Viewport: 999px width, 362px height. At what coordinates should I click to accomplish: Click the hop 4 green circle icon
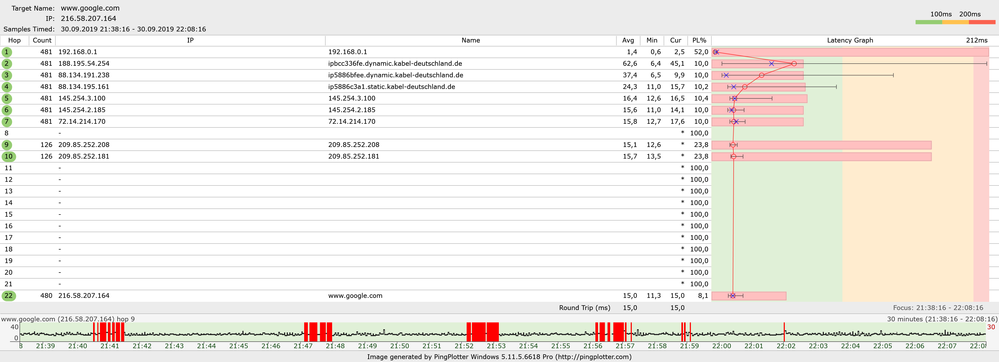click(7, 87)
